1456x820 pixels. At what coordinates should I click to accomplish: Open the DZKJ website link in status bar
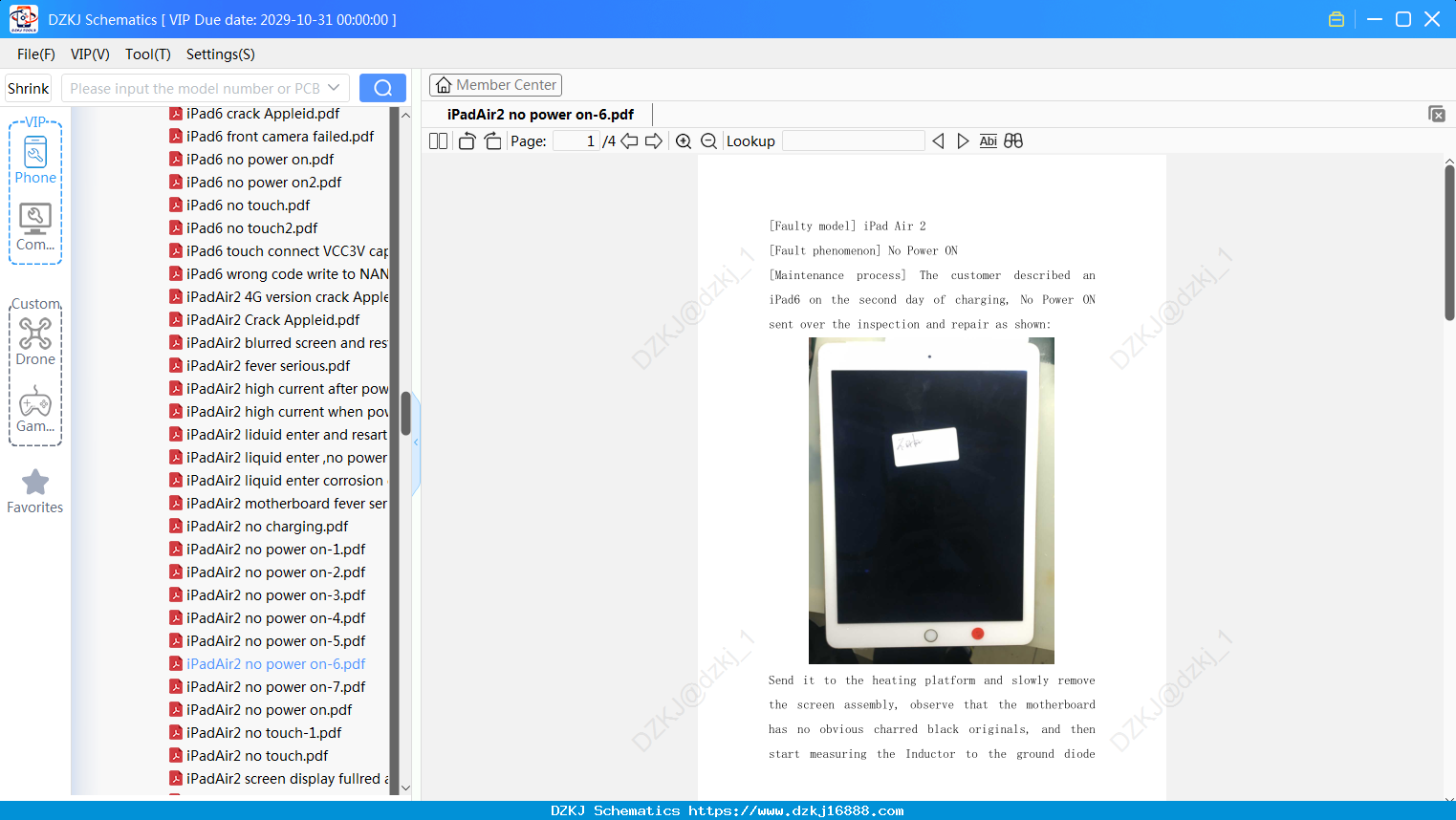796,810
